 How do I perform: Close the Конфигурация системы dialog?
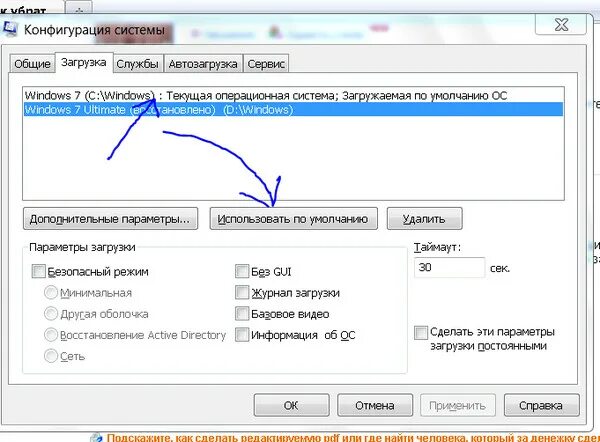pos(561,25)
